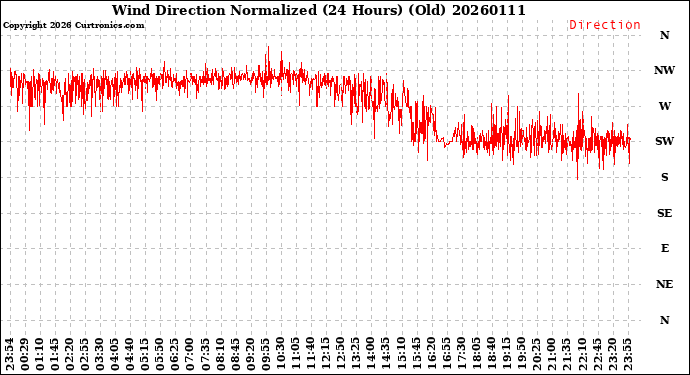This screenshot has height=375, width=690.
Task: Click the '02:55' time axis label
Action: (x=85, y=354)
